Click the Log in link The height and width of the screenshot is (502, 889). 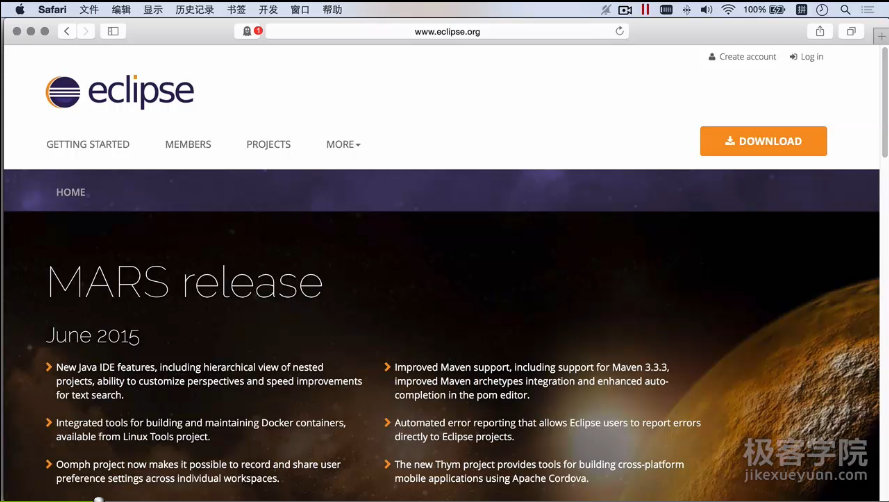[807, 57]
